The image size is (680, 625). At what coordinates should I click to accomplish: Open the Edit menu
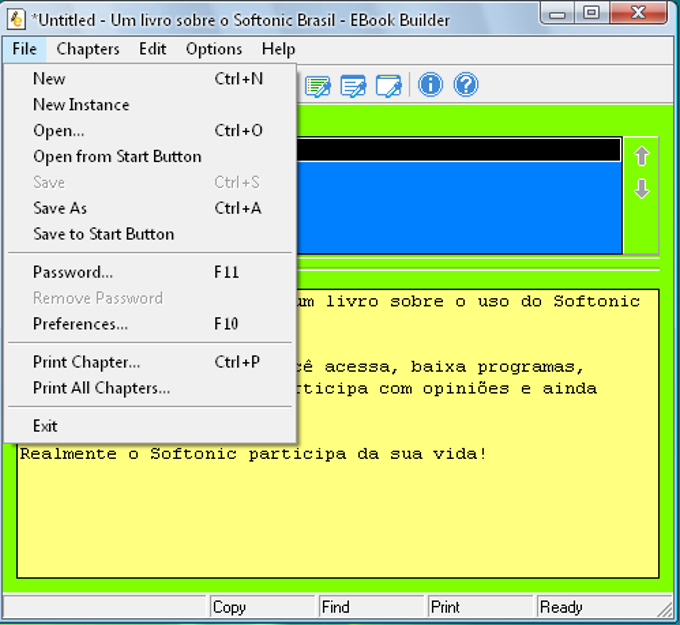click(152, 49)
